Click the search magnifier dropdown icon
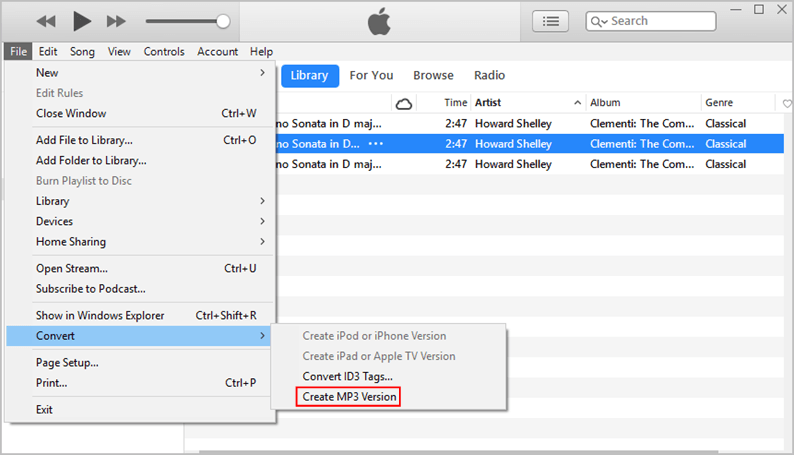This screenshot has height=455, width=794. pos(599,21)
